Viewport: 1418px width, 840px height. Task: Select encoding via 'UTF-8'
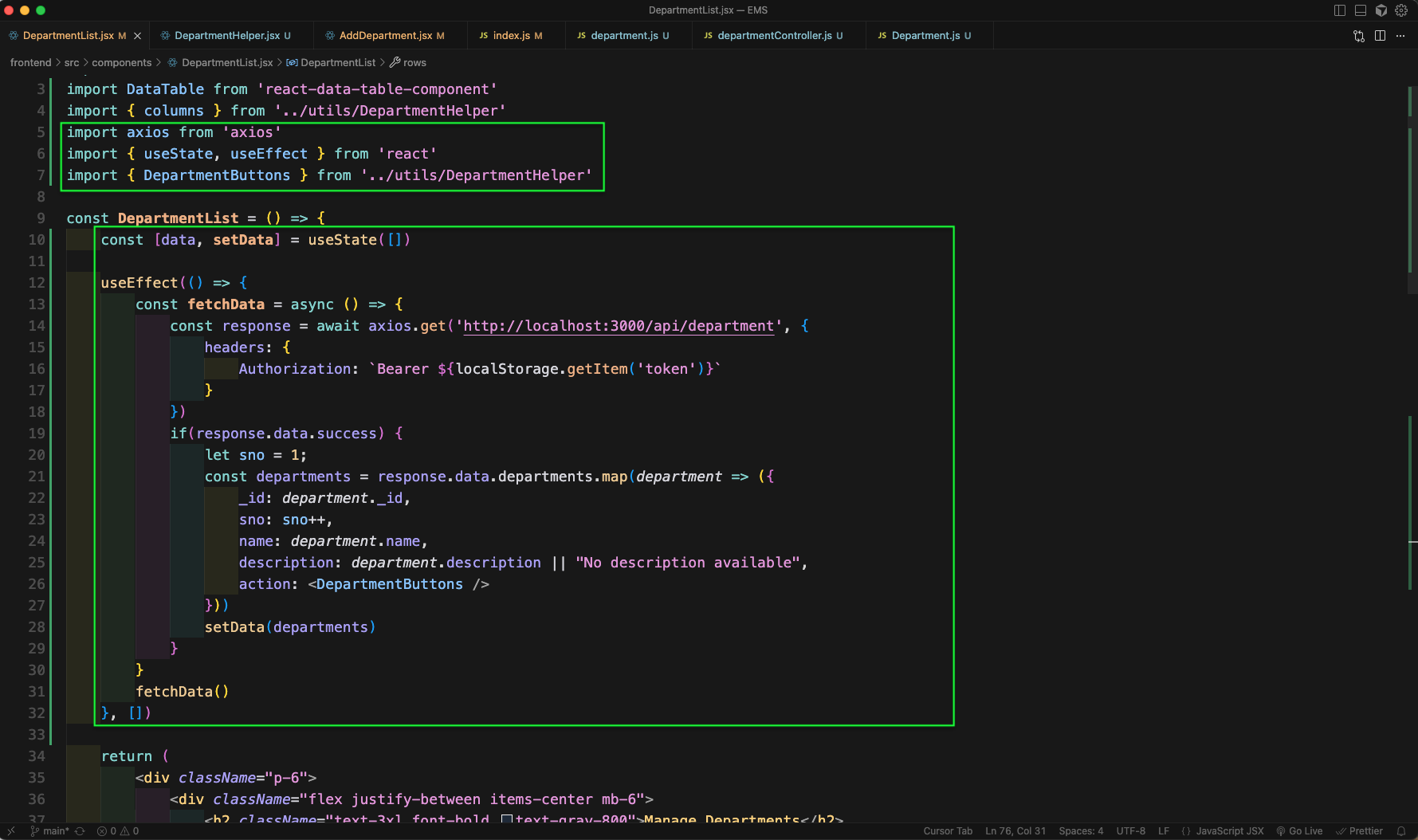[1130, 831]
